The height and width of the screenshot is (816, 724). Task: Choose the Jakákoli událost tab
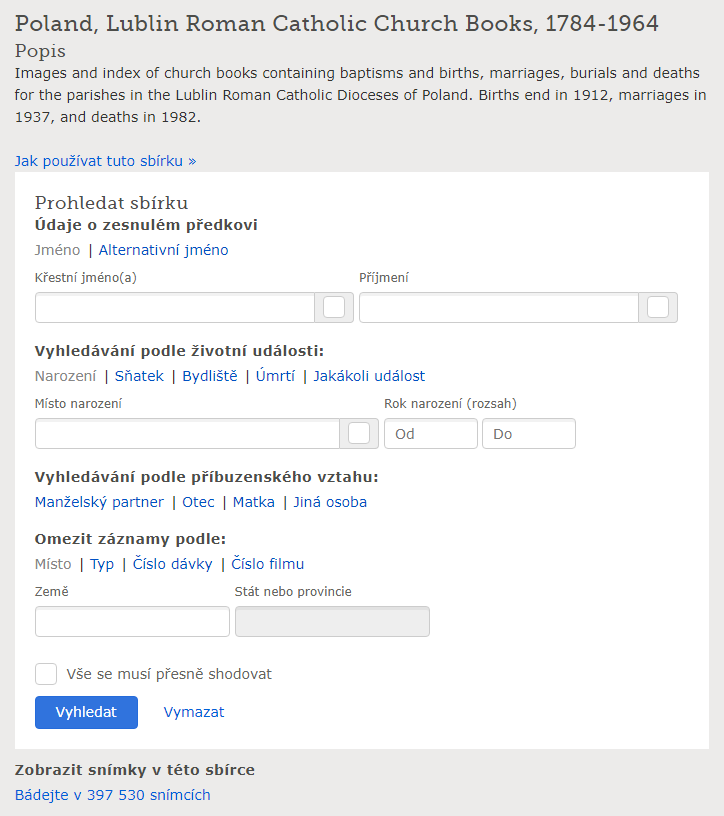(x=369, y=376)
